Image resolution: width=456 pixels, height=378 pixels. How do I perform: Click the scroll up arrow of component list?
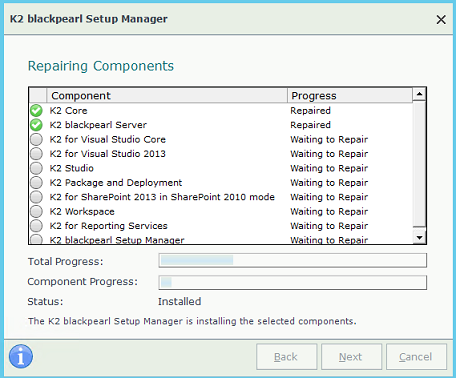pos(419,94)
